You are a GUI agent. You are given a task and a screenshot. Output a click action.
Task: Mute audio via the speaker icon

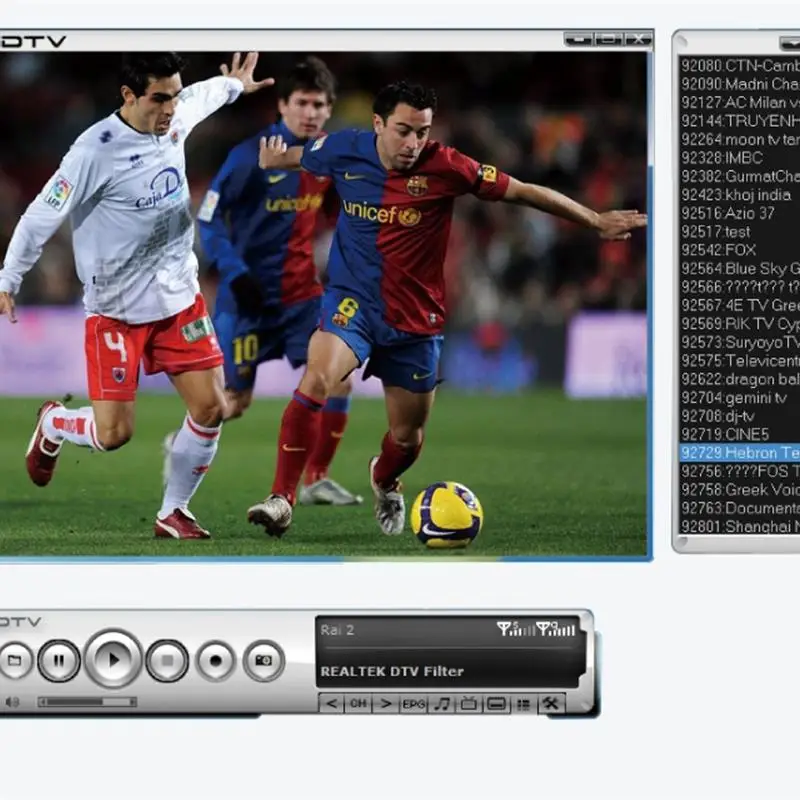click(x=12, y=703)
